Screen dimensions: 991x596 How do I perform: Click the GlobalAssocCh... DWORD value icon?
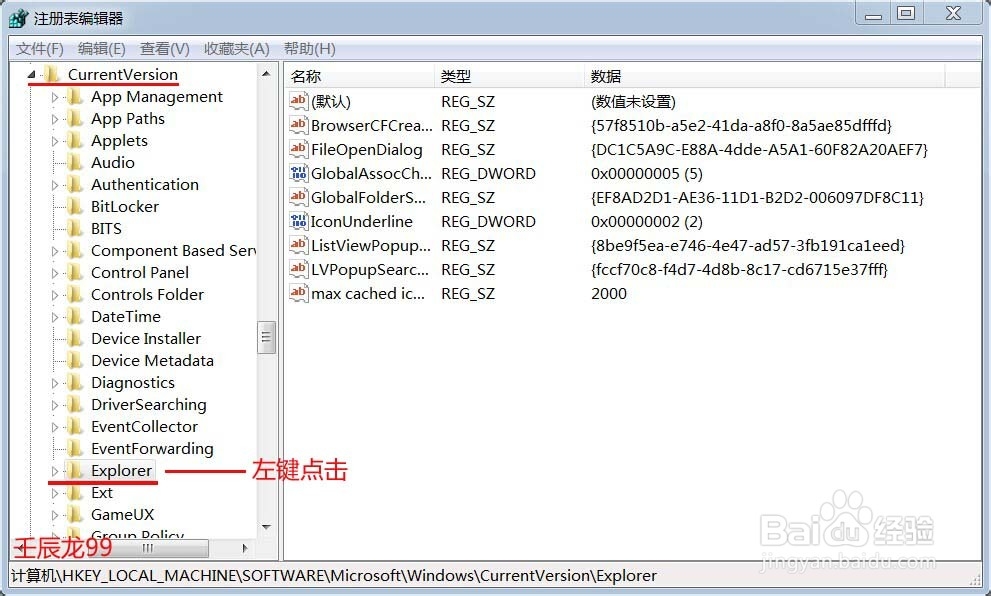(298, 173)
